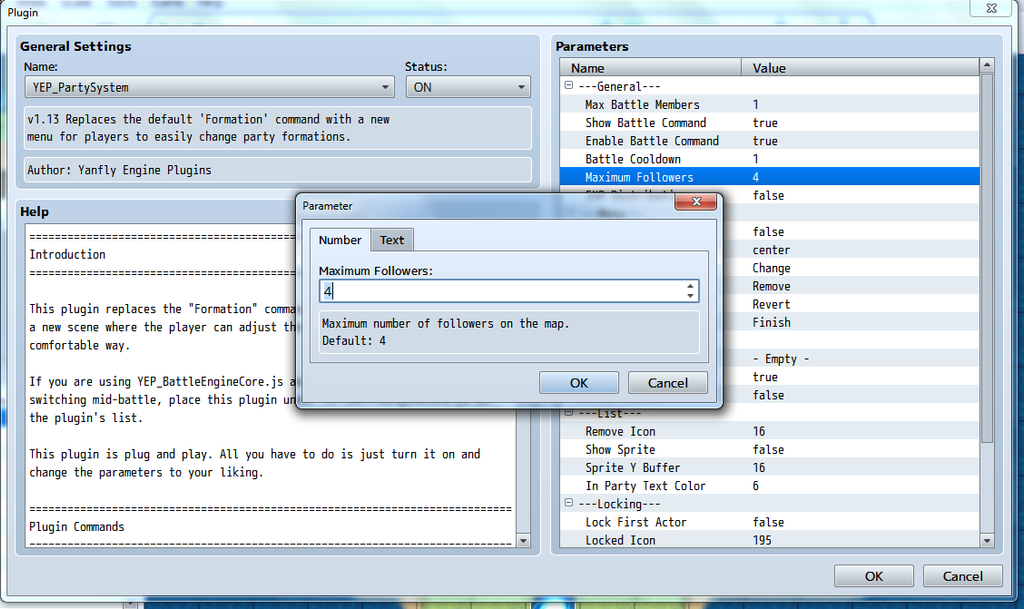Screen dimensions: 1024x609
Task: Click the Maximum Followers number field
Action: [x=500, y=291]
